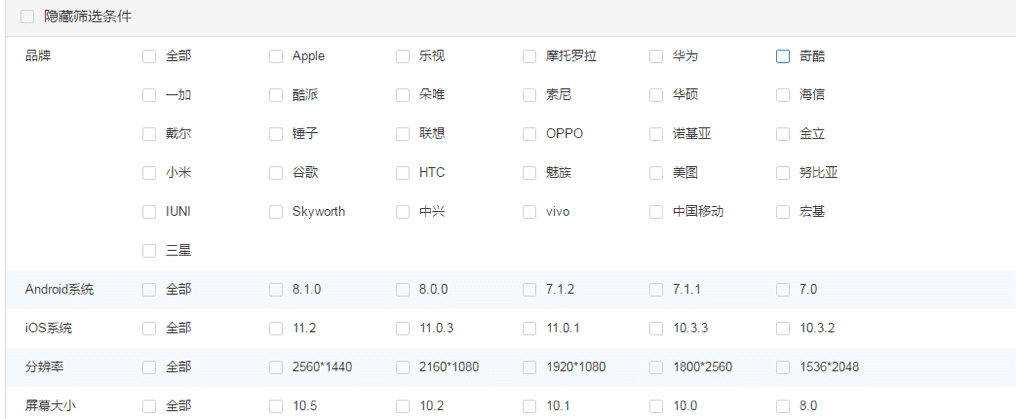
Task: Tick Android version 8.1.0 checkbox
Action: (276, 289)
